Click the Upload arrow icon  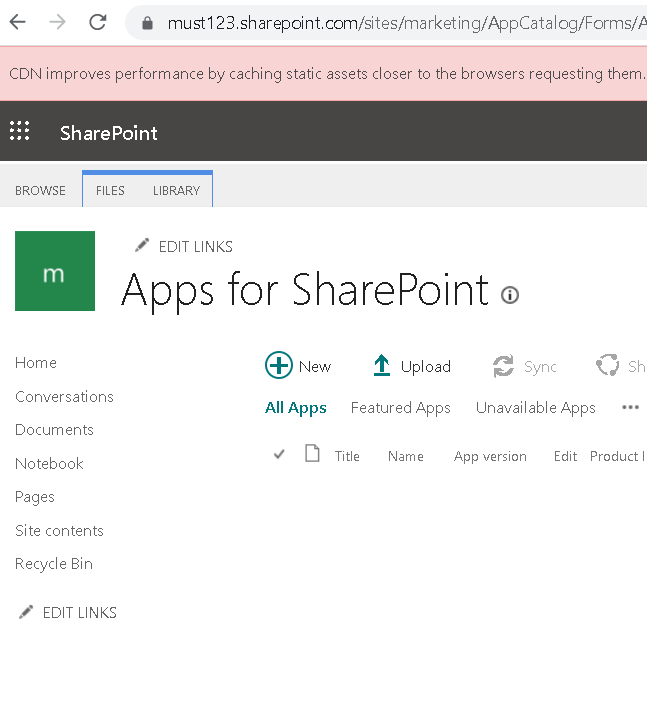pyautogui.click(x=382, y=365)
